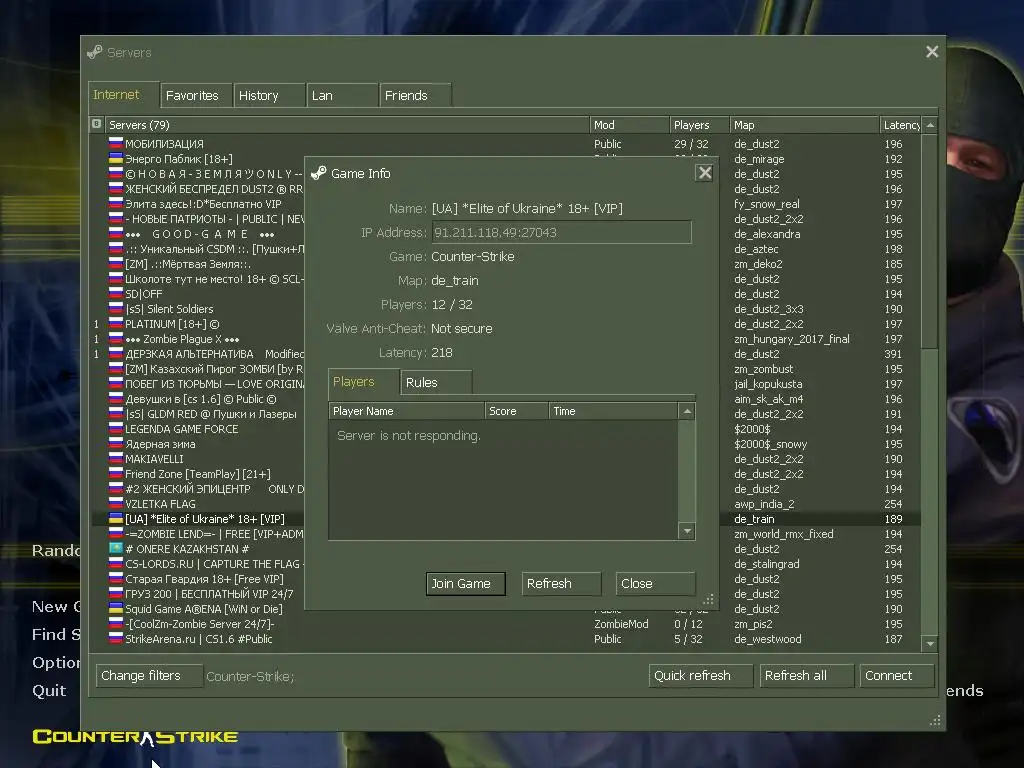Viewport: 1024px width, 768px height.
Task: Sort servers by the Map column header
Action: (x=805, y=125)
